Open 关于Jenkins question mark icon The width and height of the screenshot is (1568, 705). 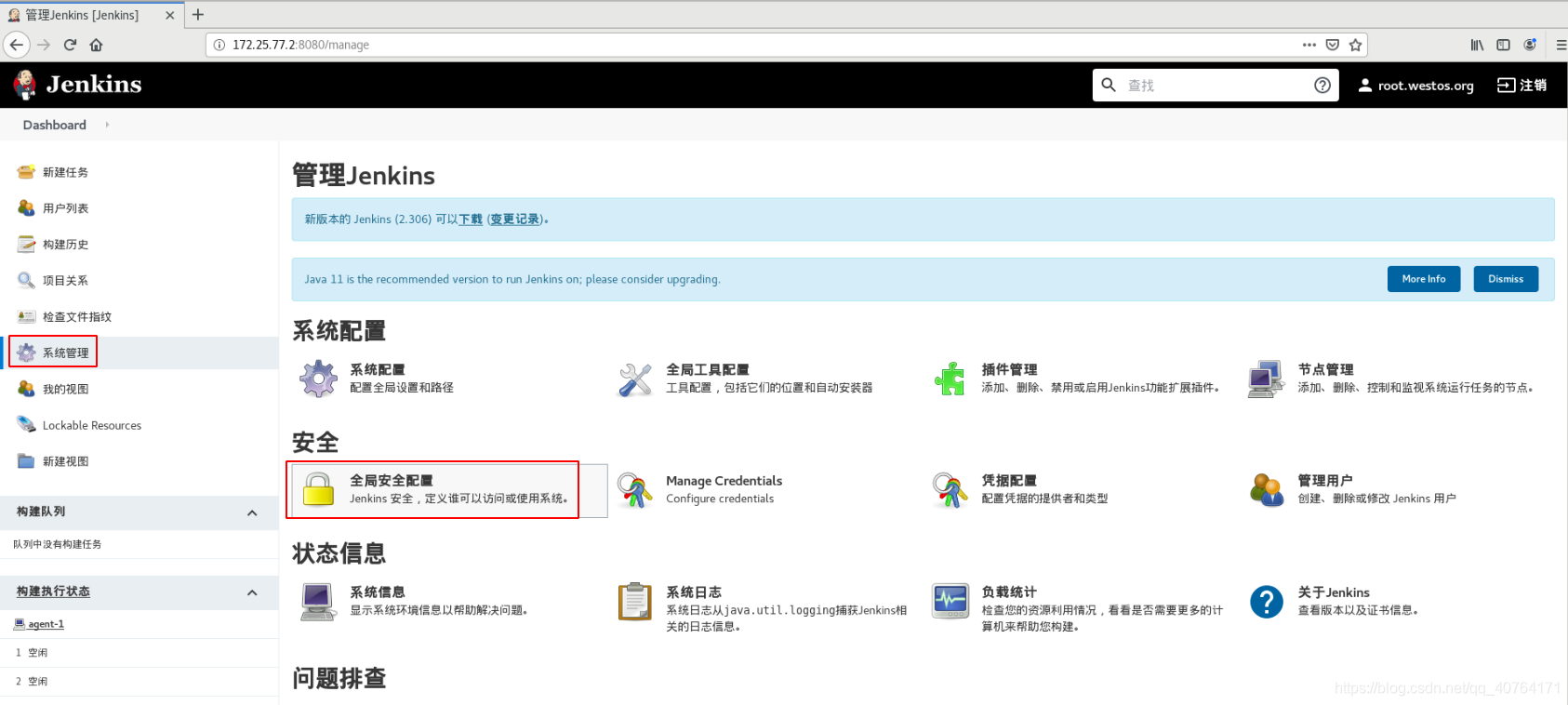[1267, 602]
